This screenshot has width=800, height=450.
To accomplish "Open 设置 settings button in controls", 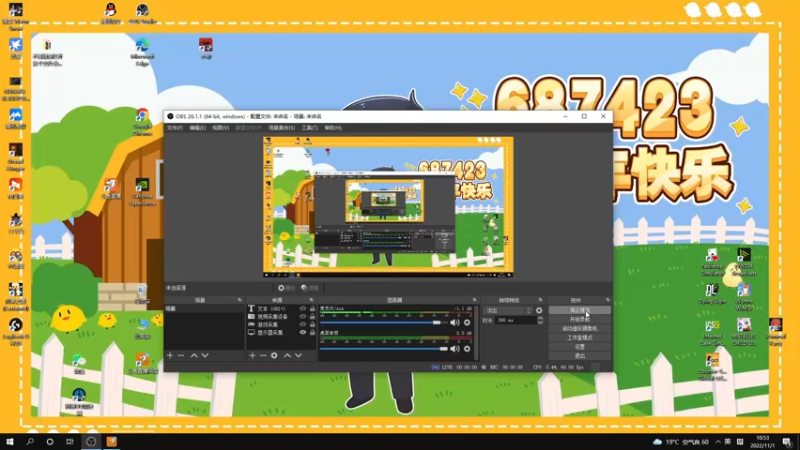I will [x=580, y=347].
